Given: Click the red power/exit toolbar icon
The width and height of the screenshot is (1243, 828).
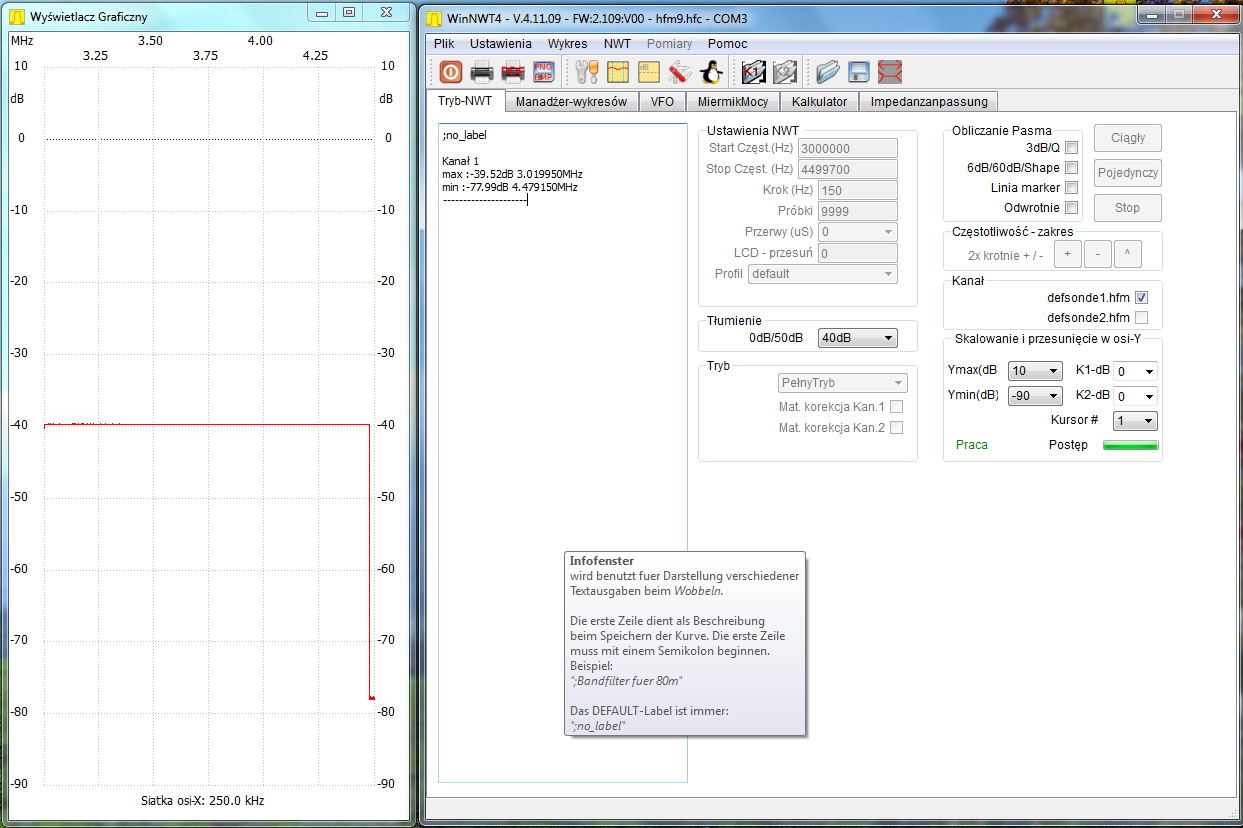Looking at the screenshot, I should (x=450, y=72).
